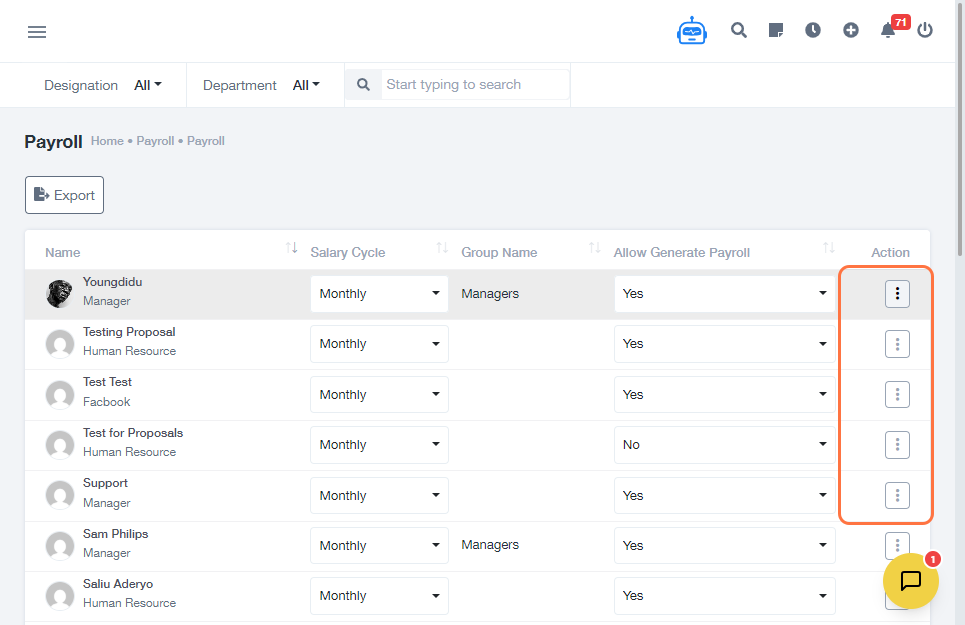Change Allow Generate Payroll for Test for Proposals
This screenshot has width=965, height=625.
pyautogui.click(x=724, y=445)
